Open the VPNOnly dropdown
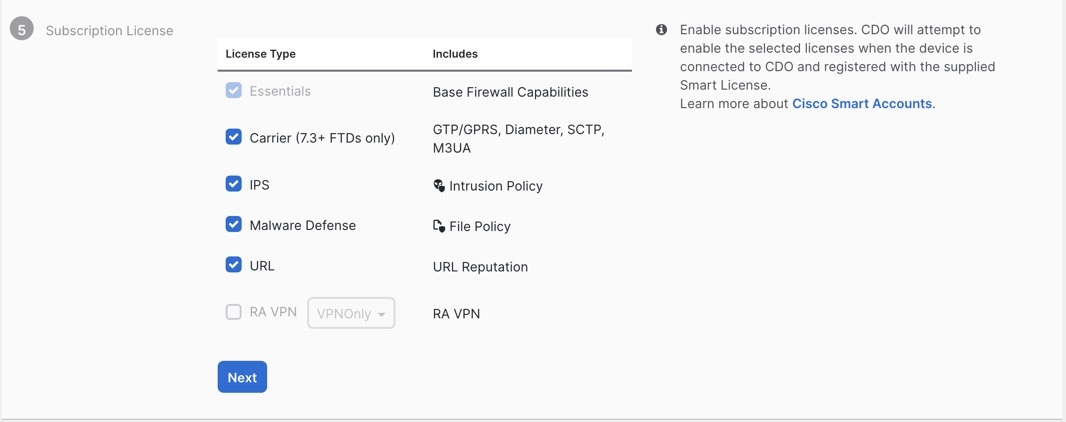This screenshot has width=1066, height=422. [351, 313]
